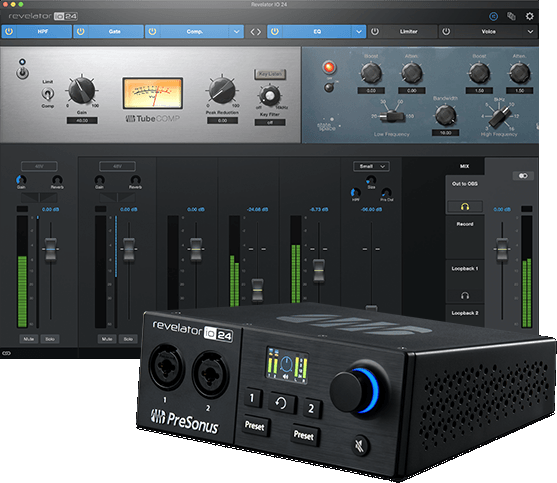Select the Comp. effect tab
The height and width of the screenshot is (483, 557).
coord(194,32)
